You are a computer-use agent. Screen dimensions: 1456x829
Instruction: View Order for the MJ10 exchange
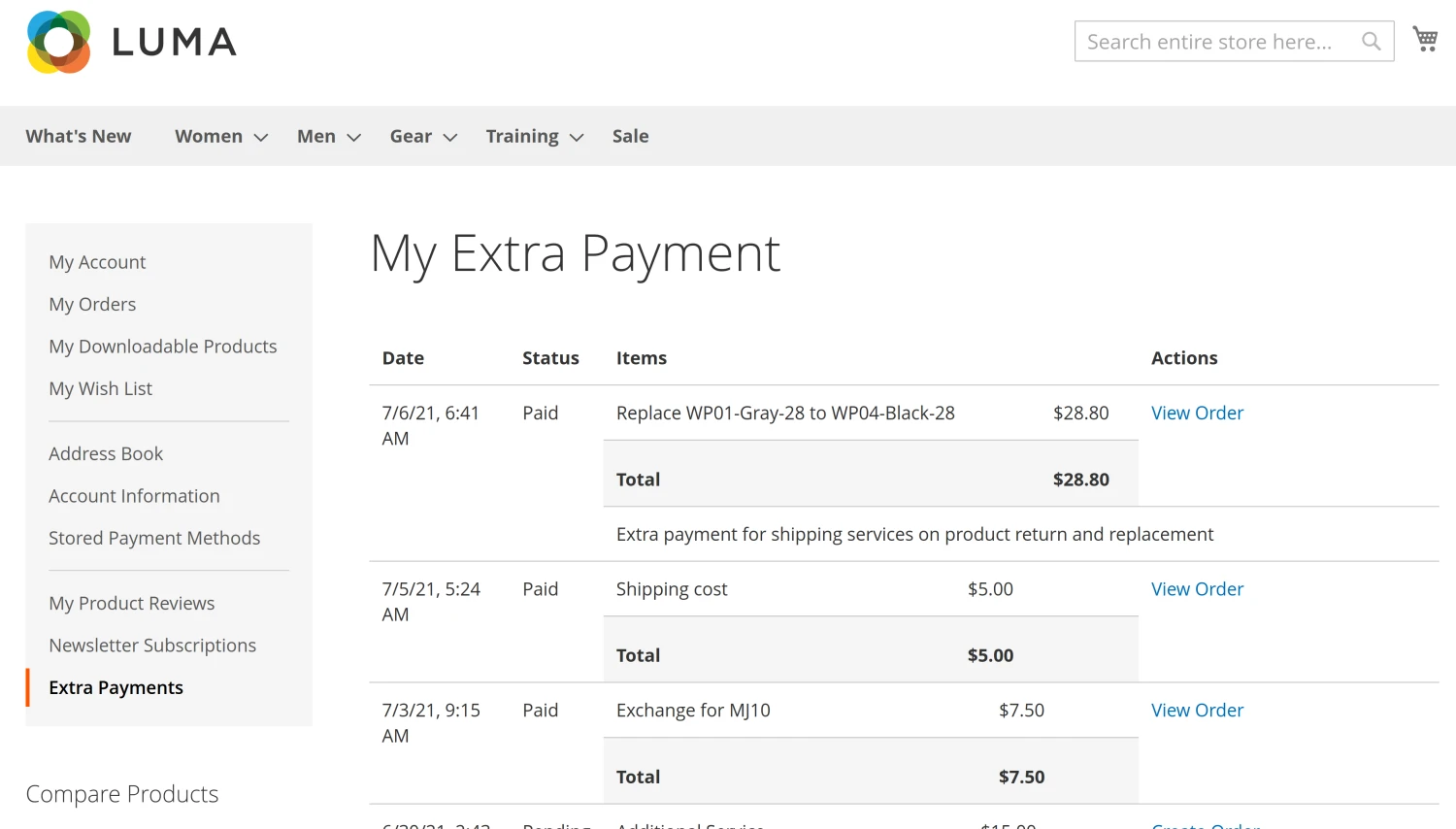click(x=1197, y=710)
